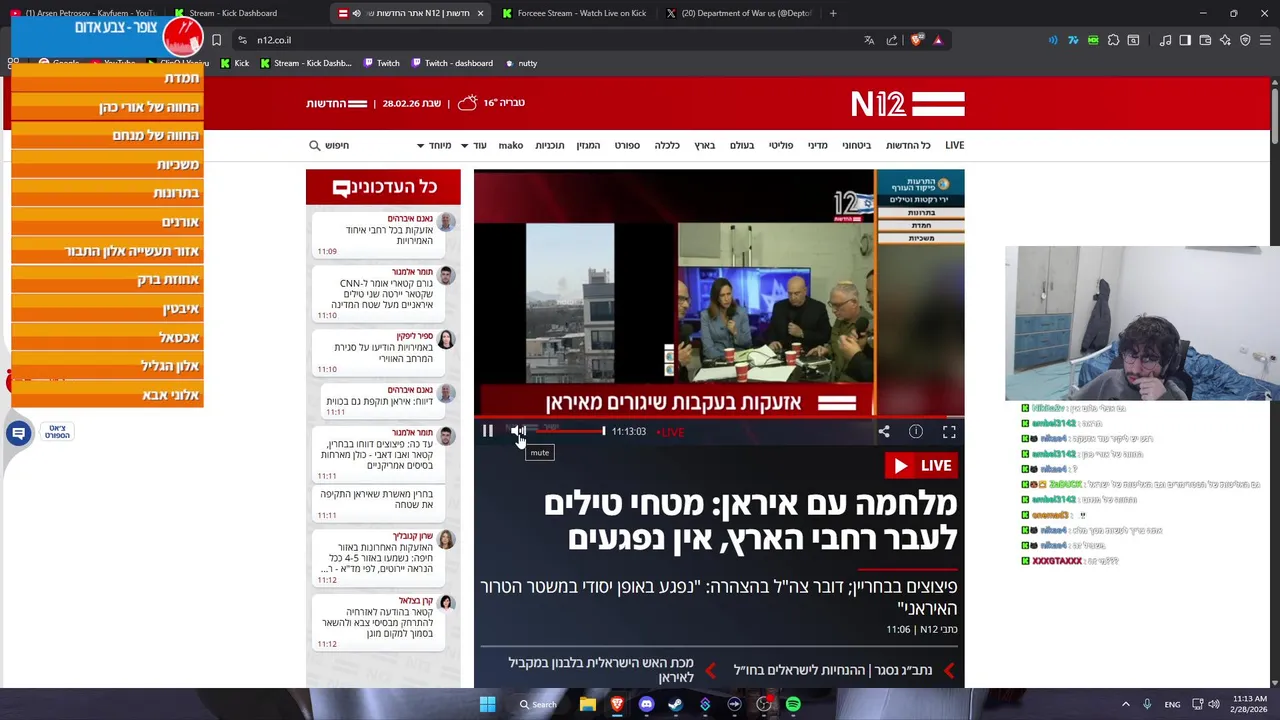This screenshot has width=1280, height=720.
Task: Switch to Forceee Stream Kick tab
Action: tap(575, 13)
